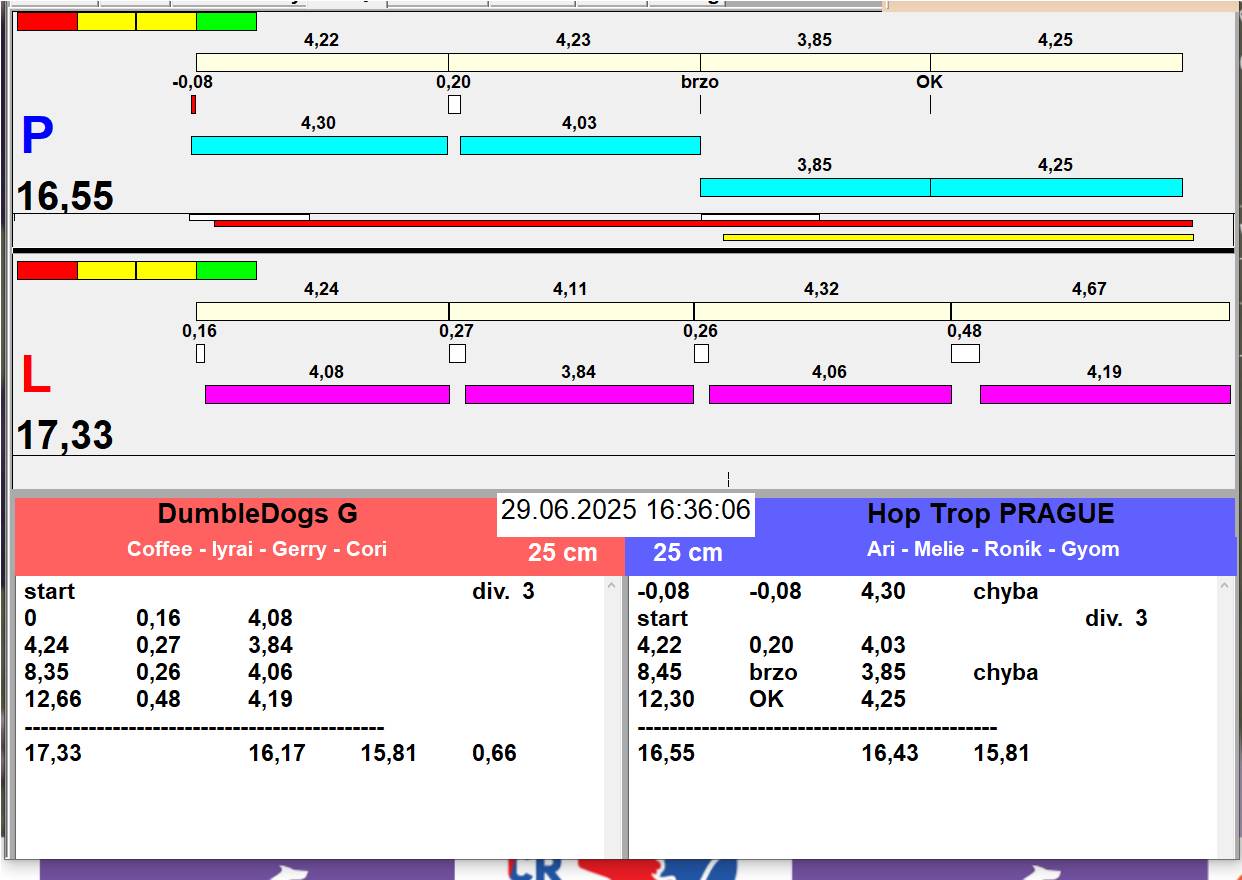This screenshot has height=880, width=1242.
Task: Click 12,66 in the DumbleDogs results list
Action: point(53,699)
